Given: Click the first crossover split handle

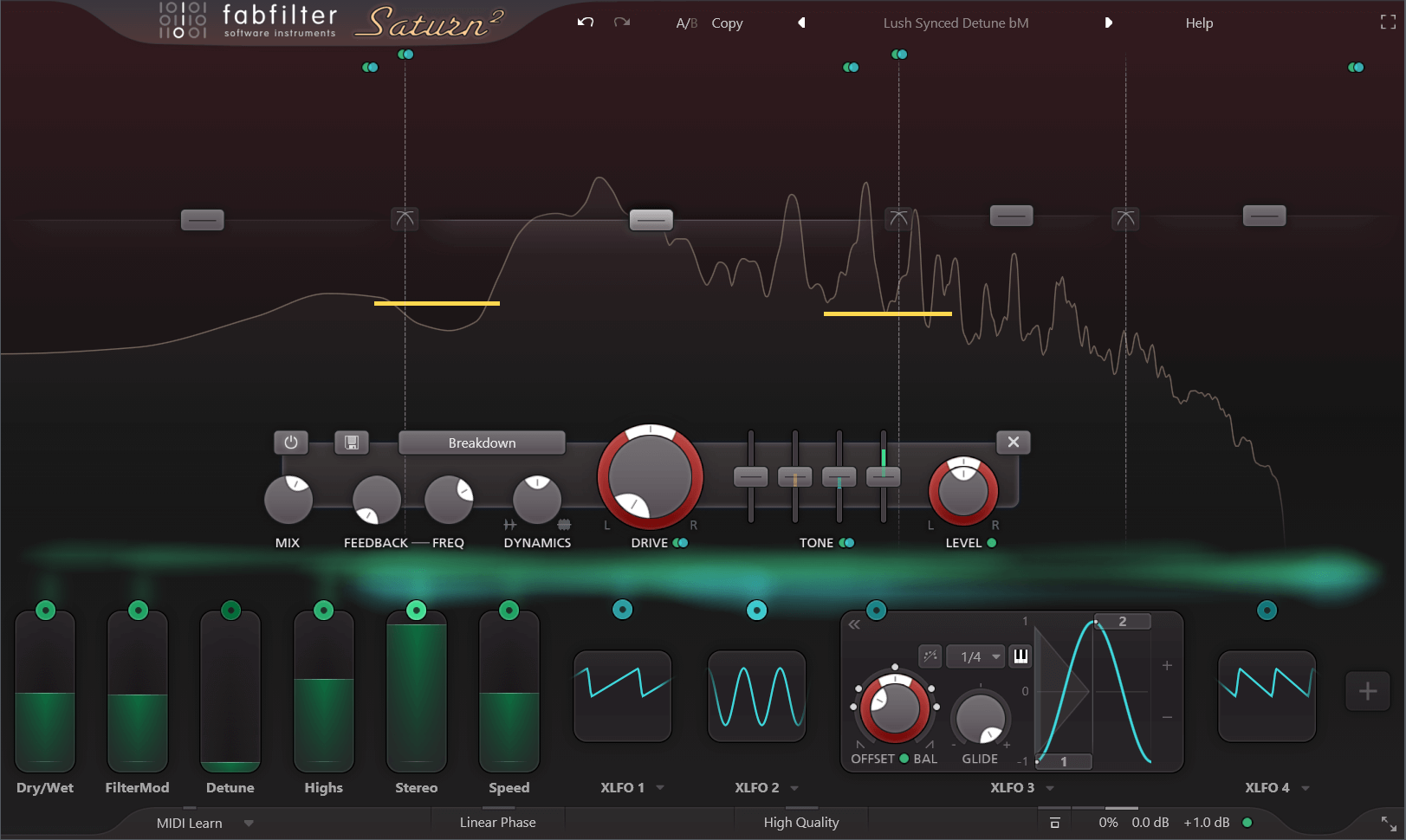Looking at the screenshot, I should [x=405, y=218].
